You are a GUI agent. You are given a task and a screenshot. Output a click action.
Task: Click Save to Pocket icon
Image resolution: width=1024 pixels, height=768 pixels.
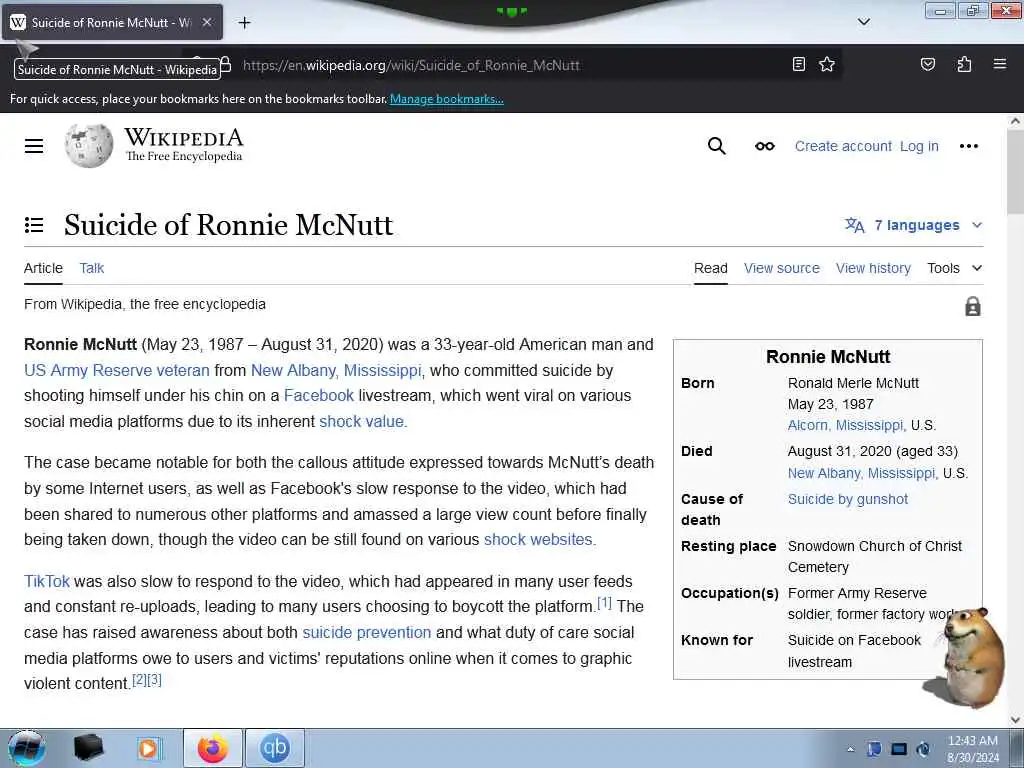[x=927, y=64]
